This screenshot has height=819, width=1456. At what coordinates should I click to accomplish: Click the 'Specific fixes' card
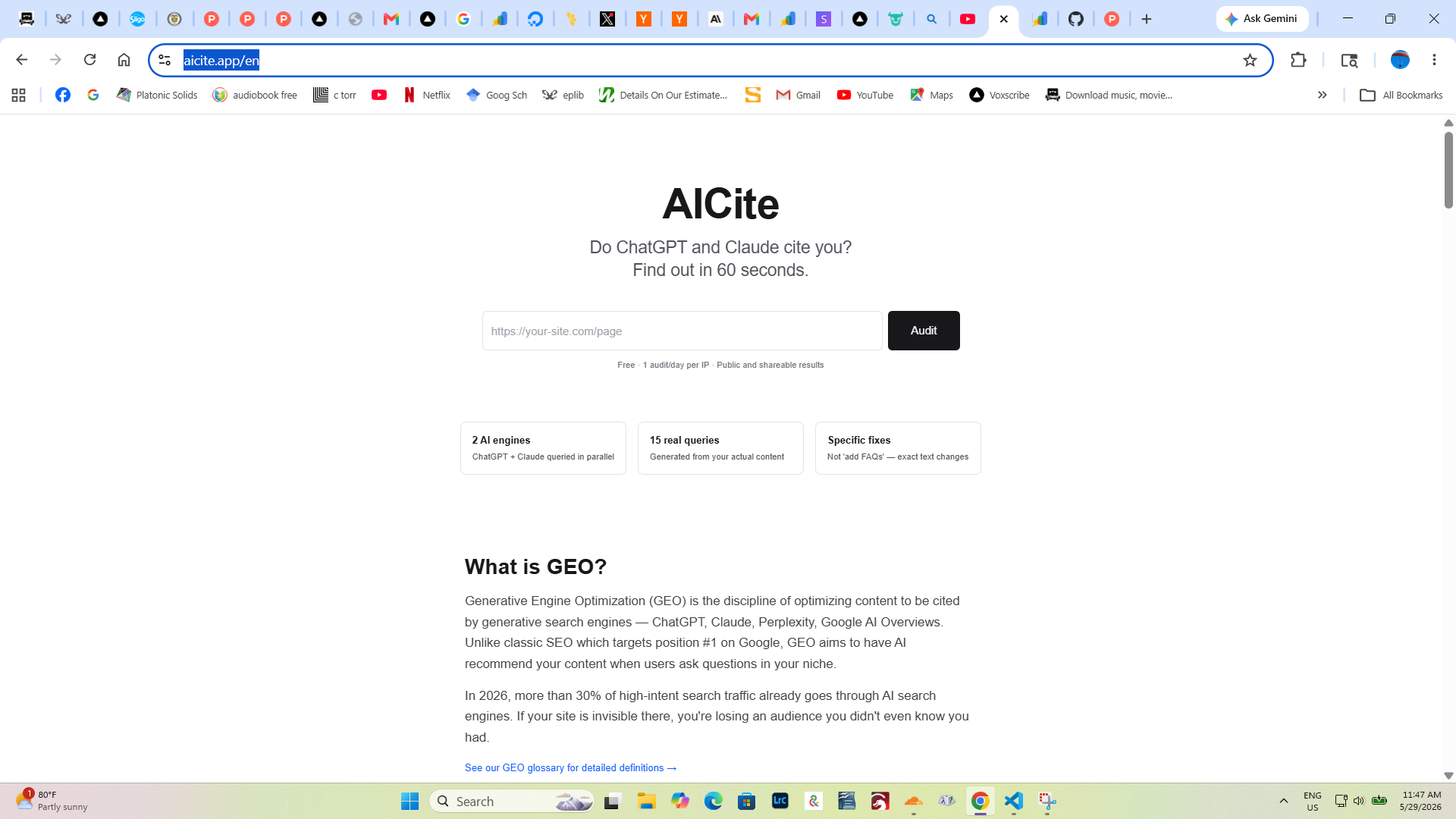(898, 448)
